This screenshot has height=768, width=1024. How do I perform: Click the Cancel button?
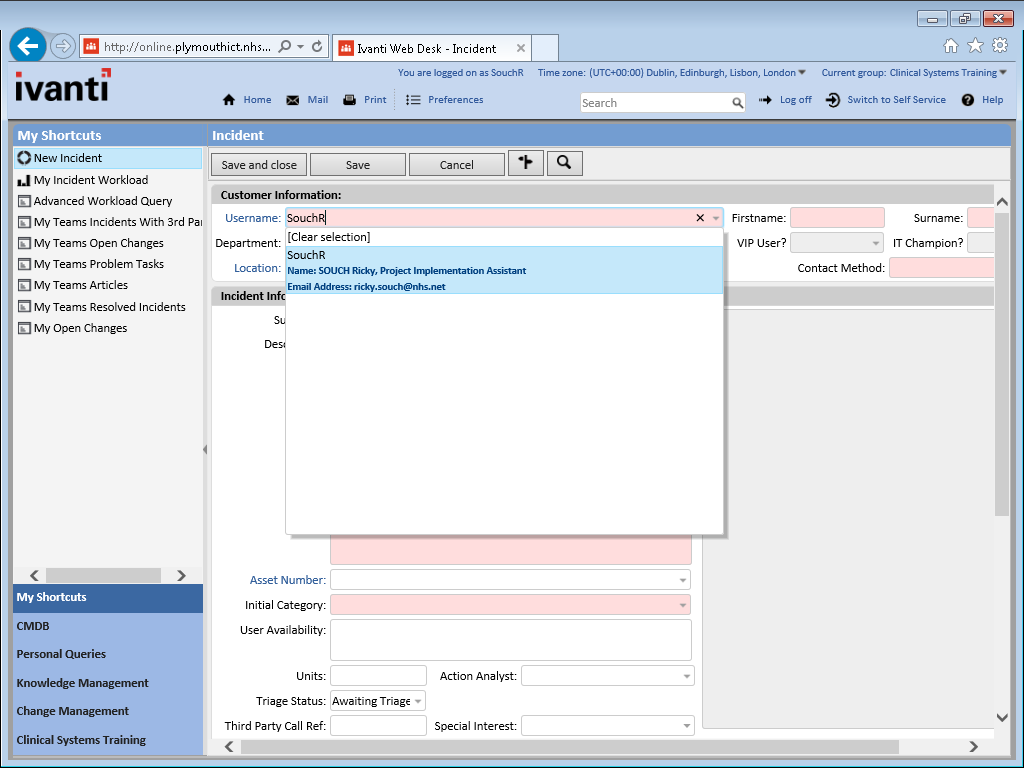pos(456,165)
